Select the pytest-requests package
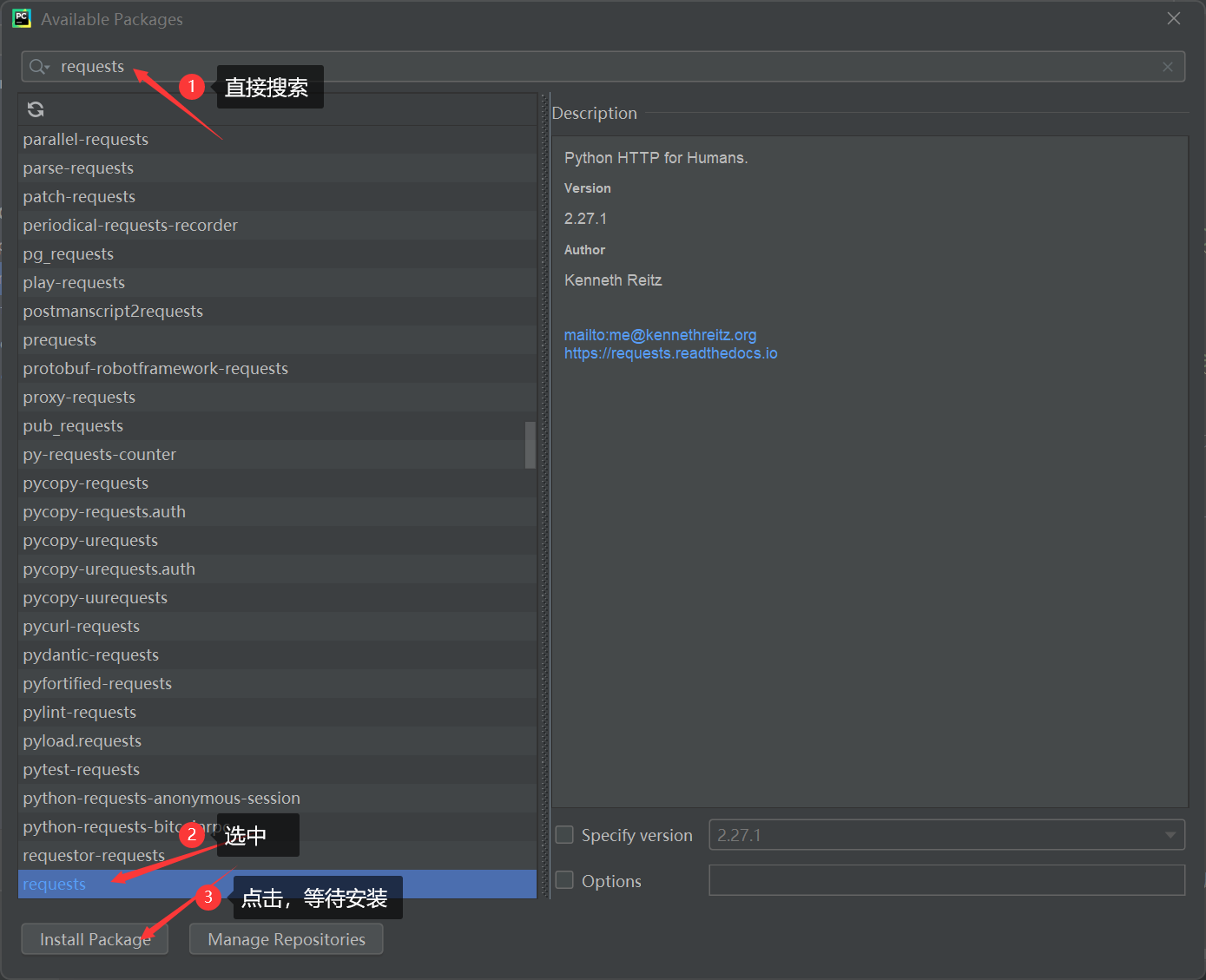1206x980 pixels. pos(278,770)
